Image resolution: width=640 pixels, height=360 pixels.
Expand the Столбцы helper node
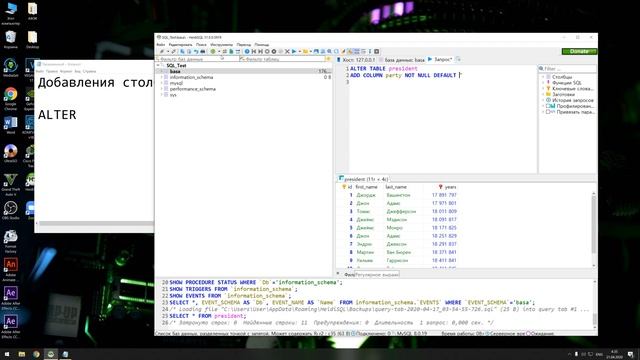click(543, 77)
